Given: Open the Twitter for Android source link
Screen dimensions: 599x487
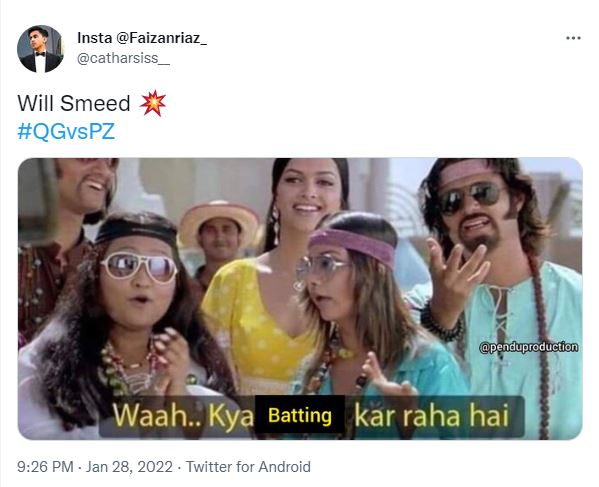Looking at the screenshot, I should (x=248, y=467).
